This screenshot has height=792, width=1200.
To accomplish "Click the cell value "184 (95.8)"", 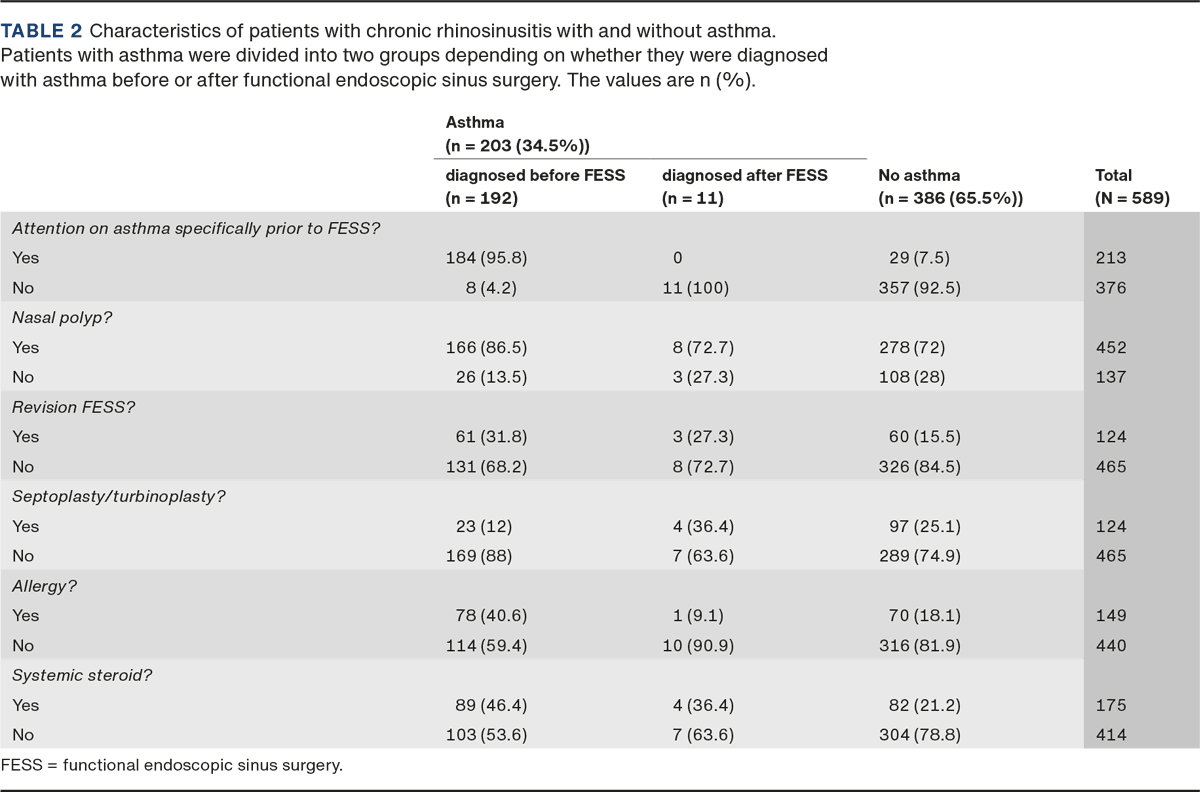I will (486, 258).
